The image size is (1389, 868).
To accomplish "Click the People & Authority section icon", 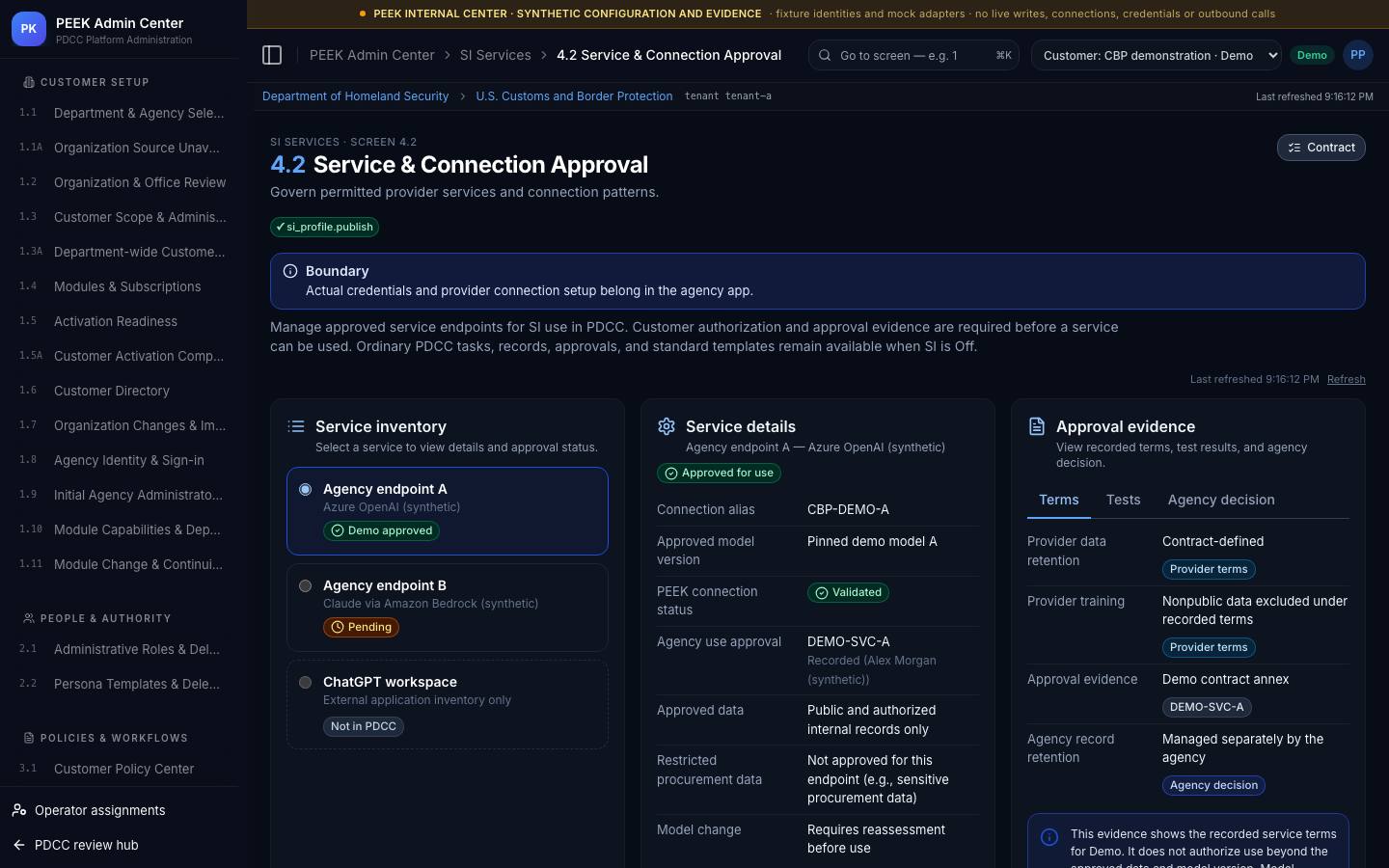I will pos(29,618).
